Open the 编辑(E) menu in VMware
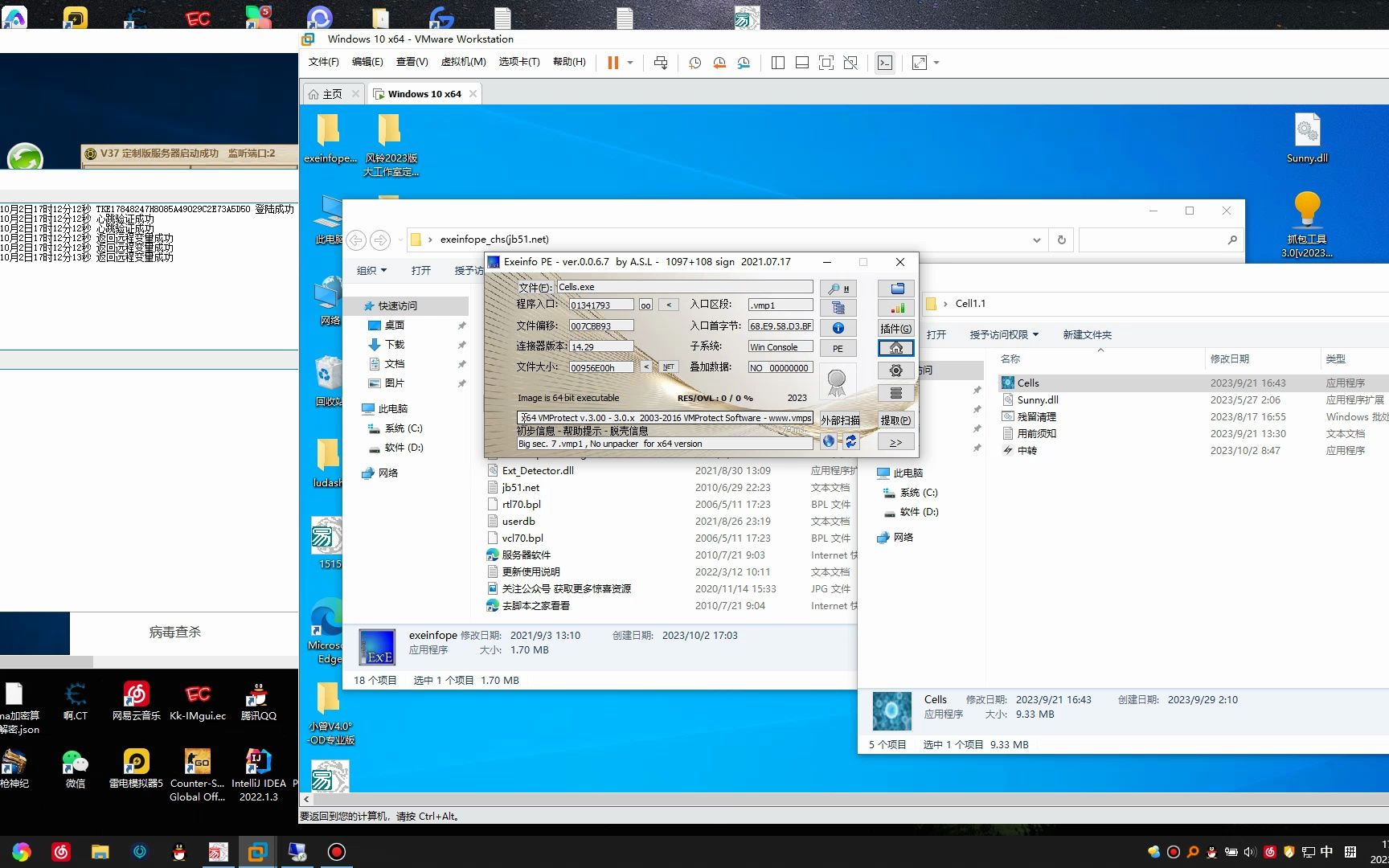The width and height of the screenshot is (1389, 868). [367, 62]
